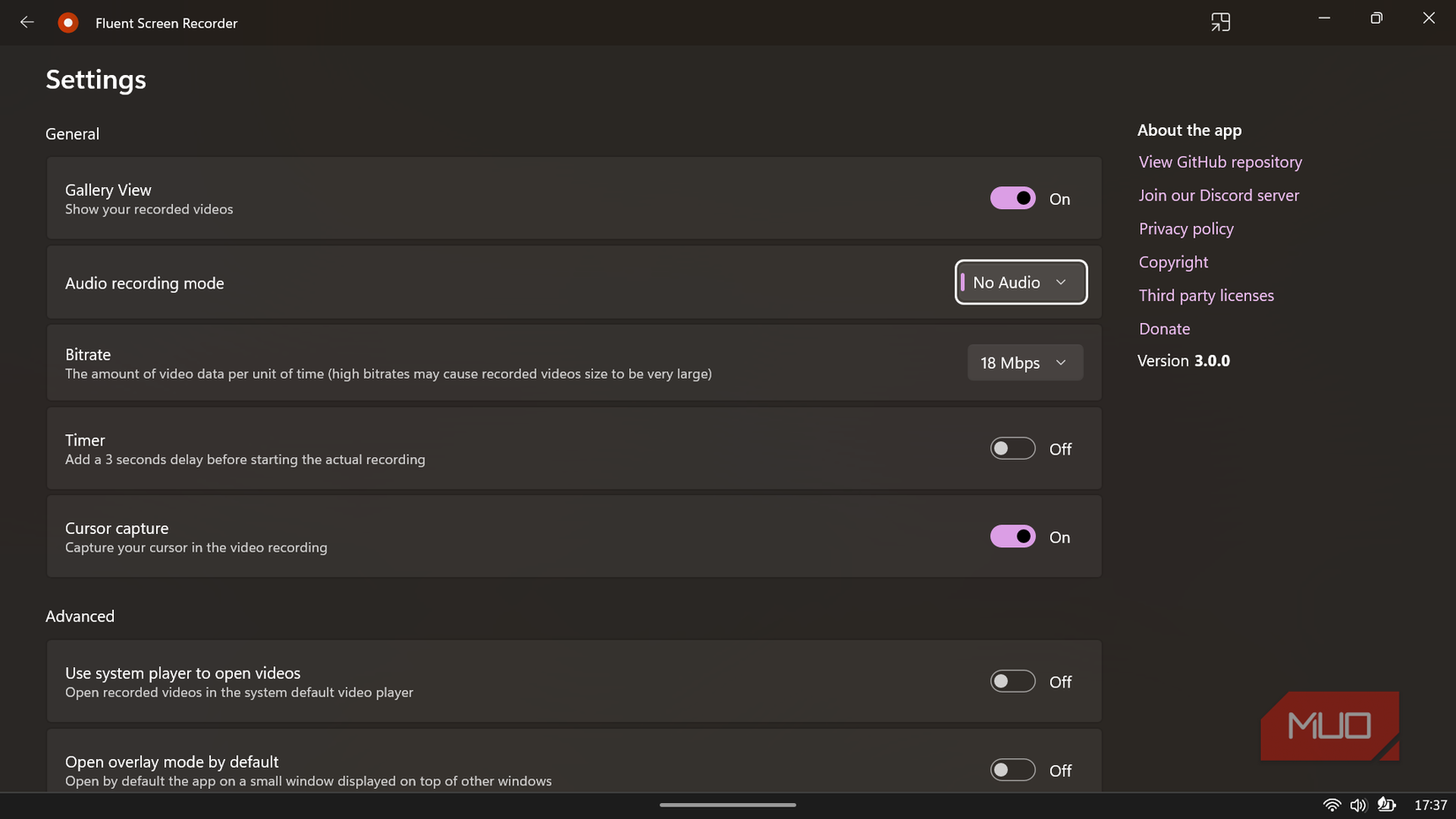
Task: Disable Cursor capture
Action: pos(1012,536)
